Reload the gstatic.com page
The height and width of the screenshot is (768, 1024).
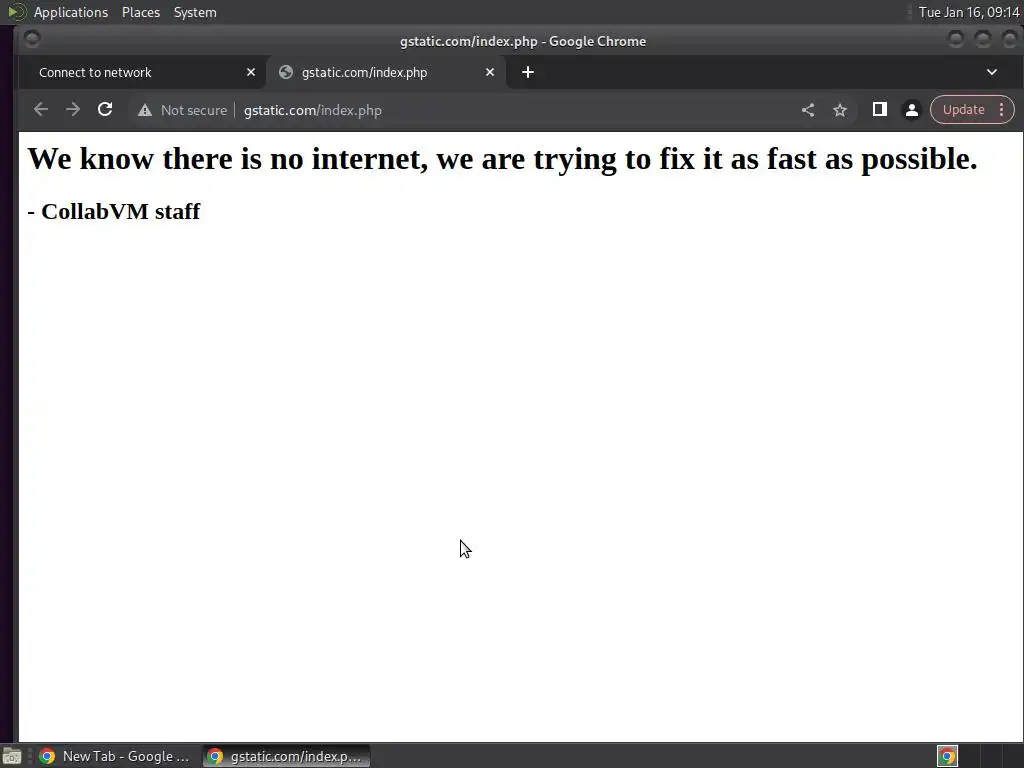click(105, 110)
